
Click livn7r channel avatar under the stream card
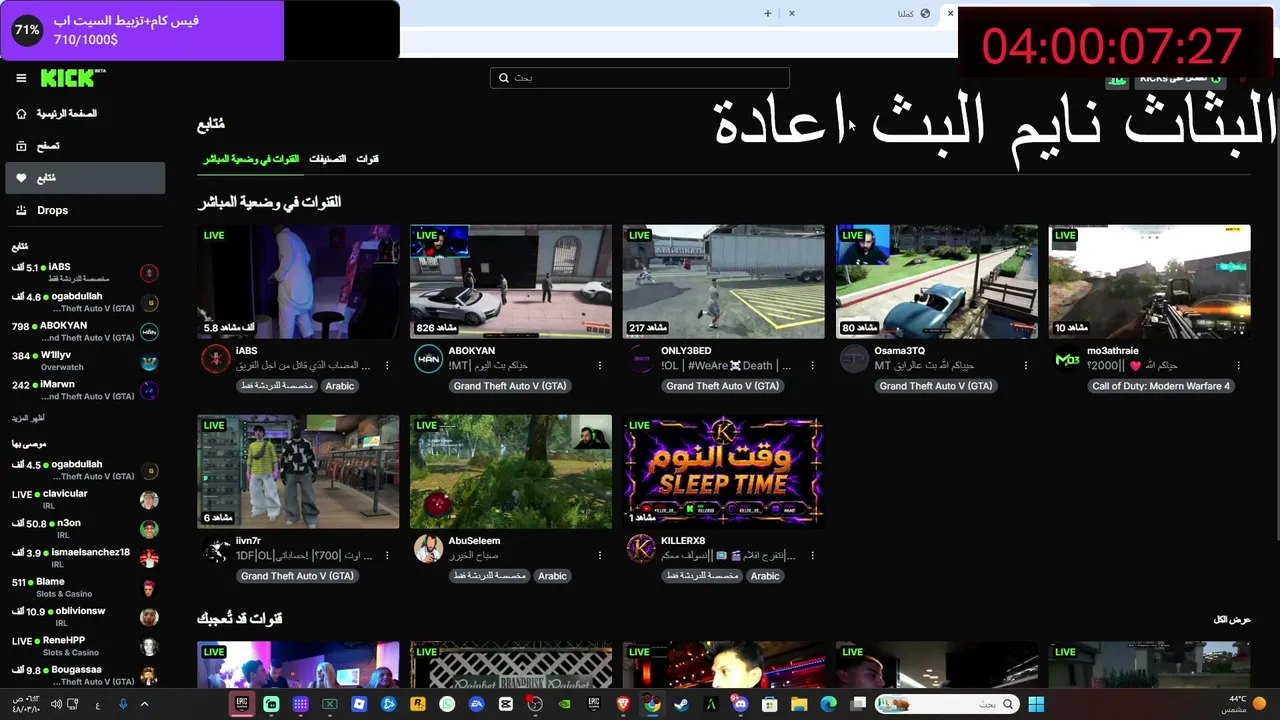(x=216, y=549)
